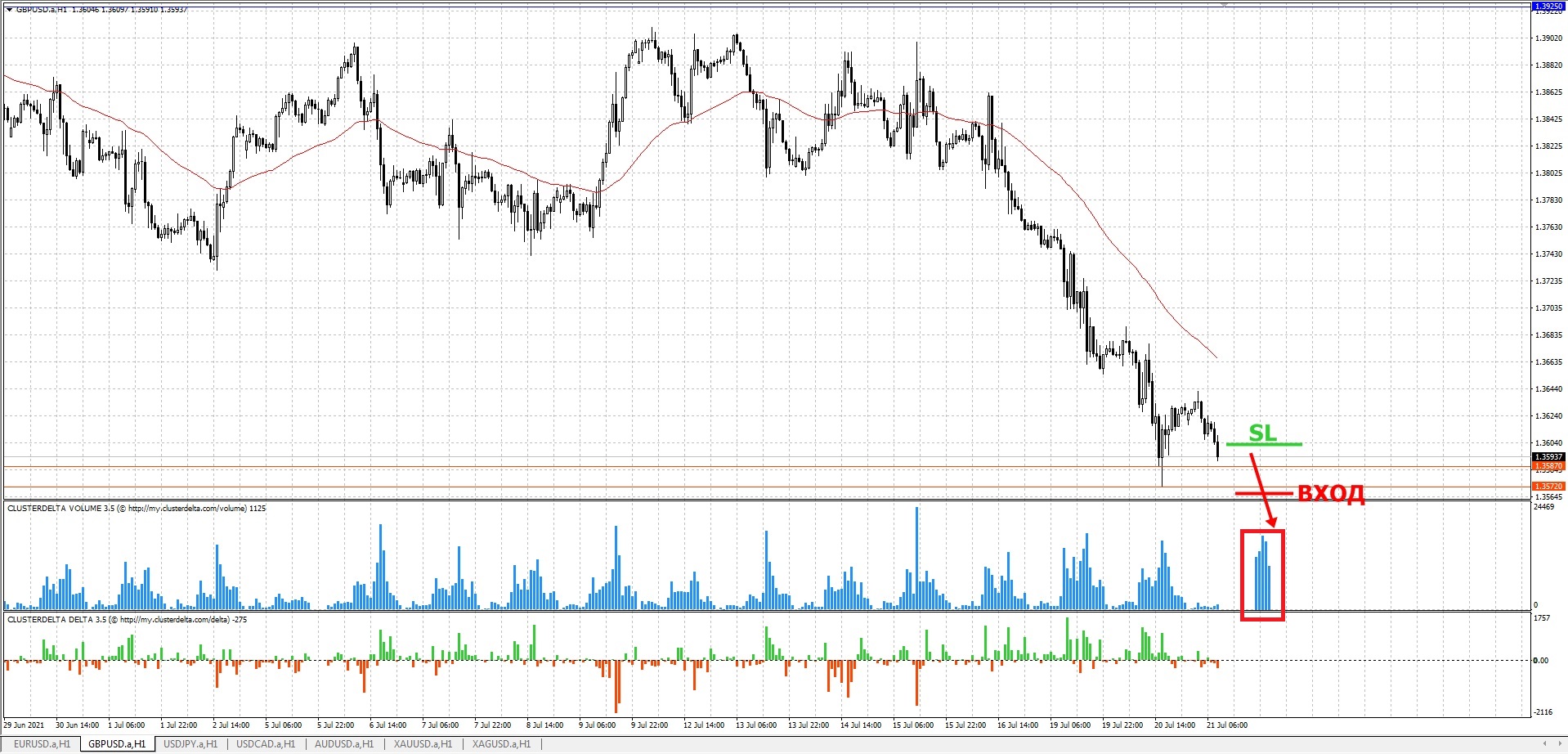Click the 9 Jul 22:00 label on the time axis
1568x754 pixels.
650,725
